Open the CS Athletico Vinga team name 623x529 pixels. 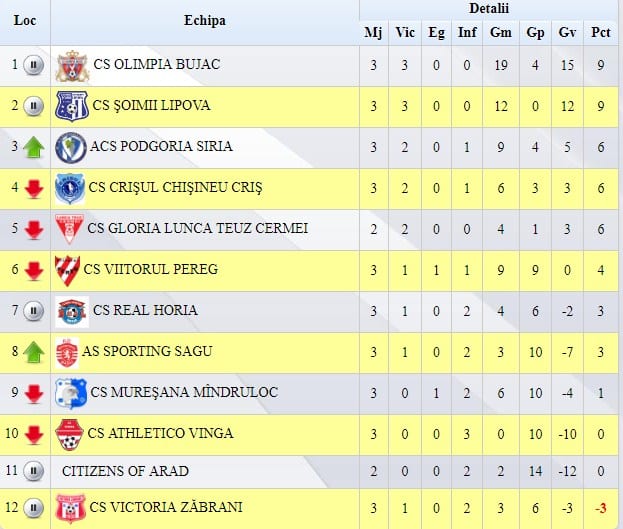click(x=160, y=433)
